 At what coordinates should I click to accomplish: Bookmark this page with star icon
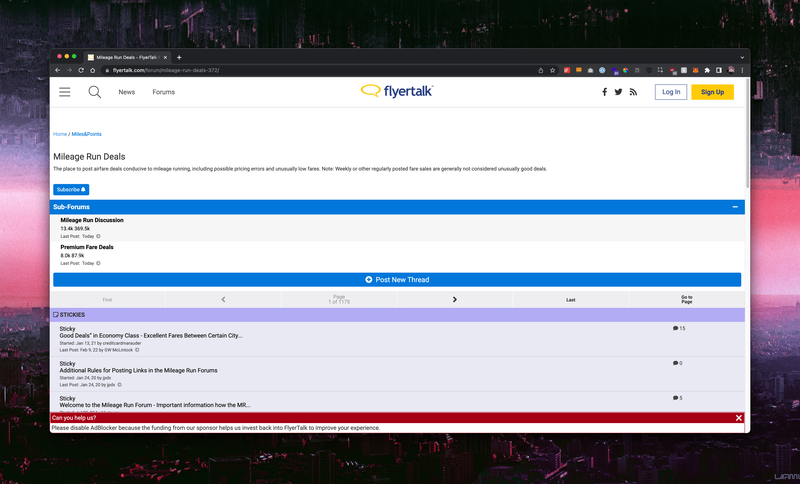pyautogui.click(x=553, y=70)
